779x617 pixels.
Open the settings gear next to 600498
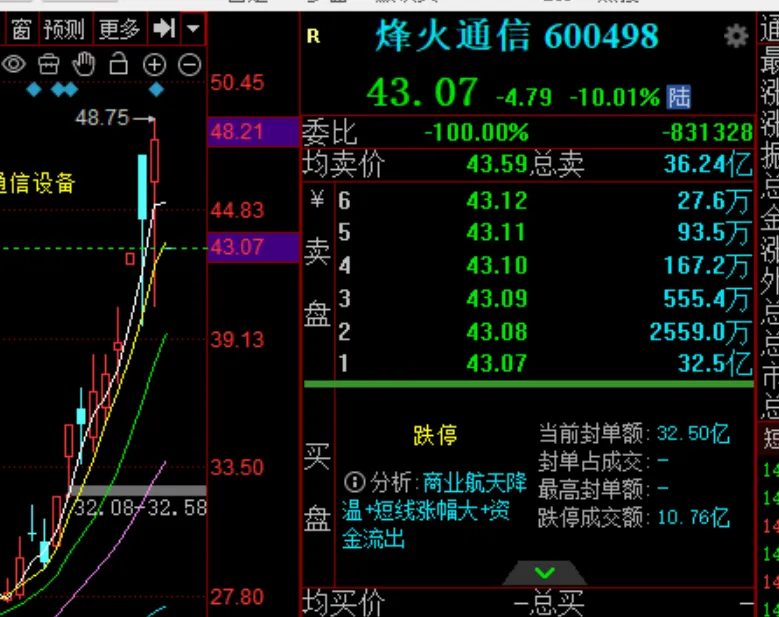pyautogui.click(x=736, y=38)
